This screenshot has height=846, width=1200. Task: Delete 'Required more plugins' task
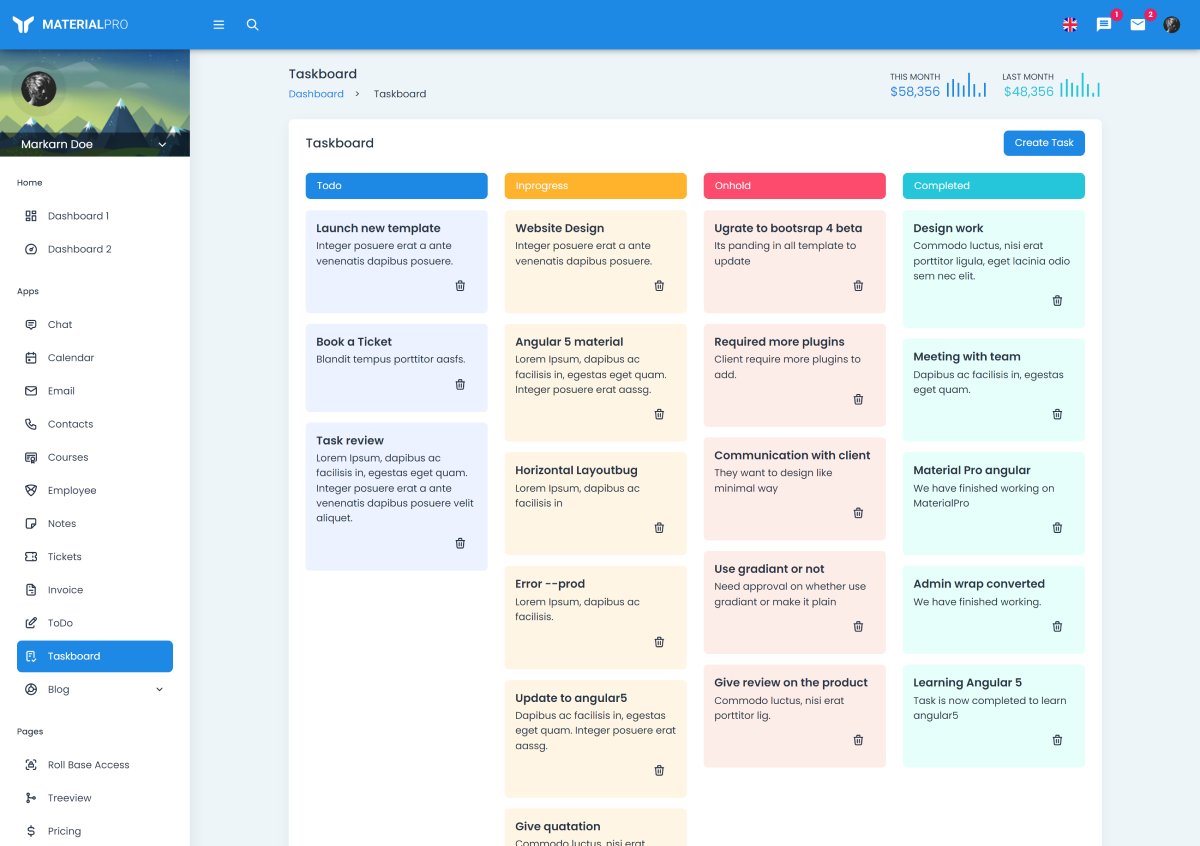coord(858,400)
